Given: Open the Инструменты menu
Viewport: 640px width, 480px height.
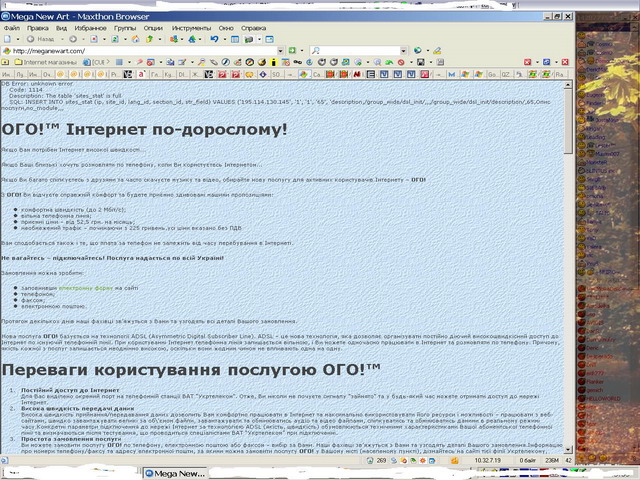Looking at the screenshot, I should pyautogui.click(x=191, y=28).
